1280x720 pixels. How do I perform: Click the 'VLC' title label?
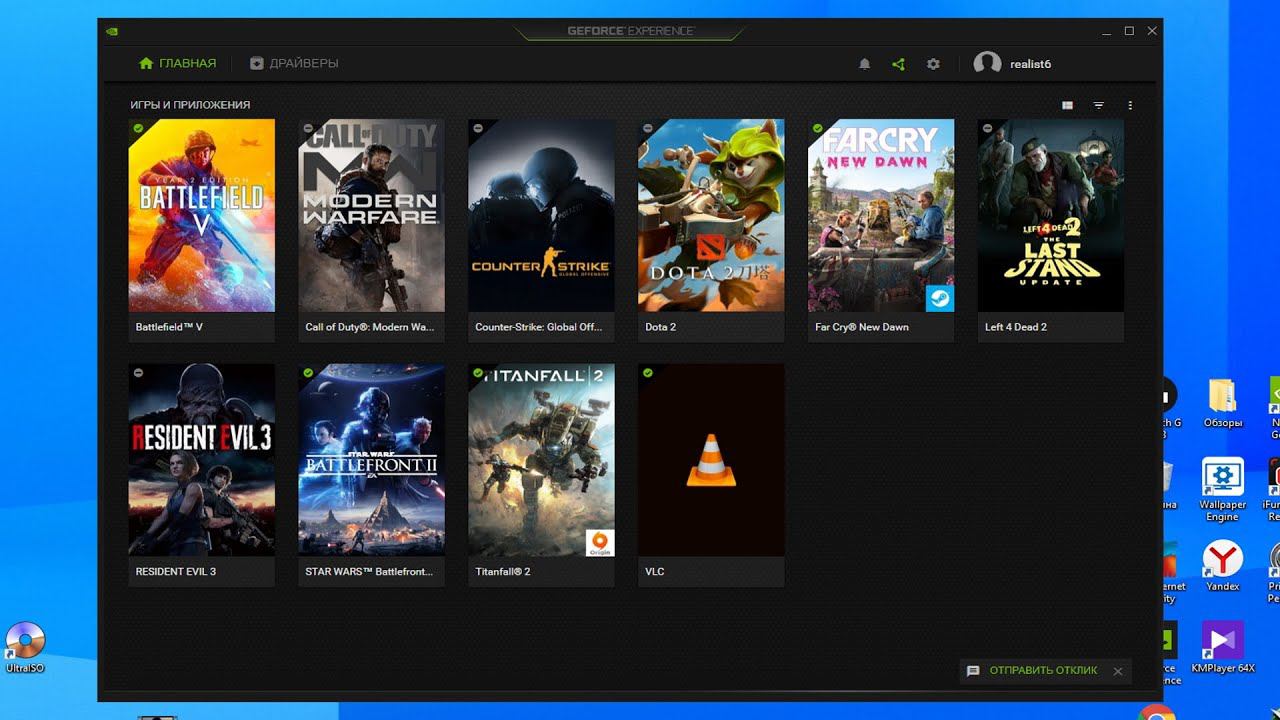pyautogui.click(x=655, y=572)
